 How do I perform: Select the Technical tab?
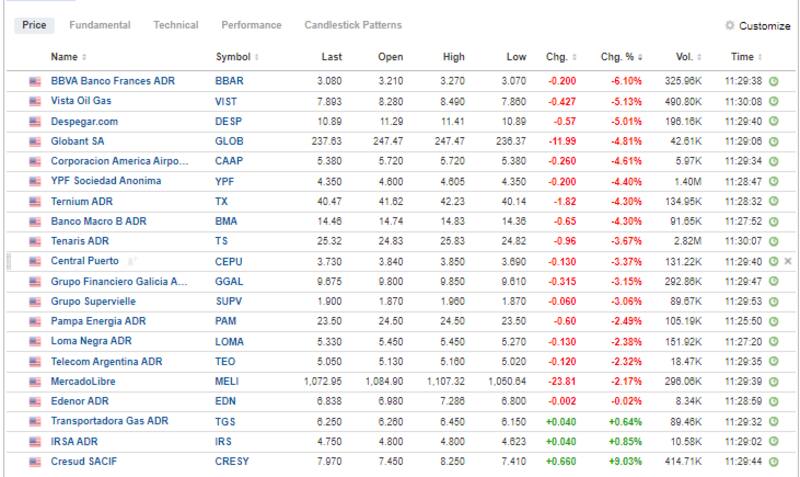point(175,25)
